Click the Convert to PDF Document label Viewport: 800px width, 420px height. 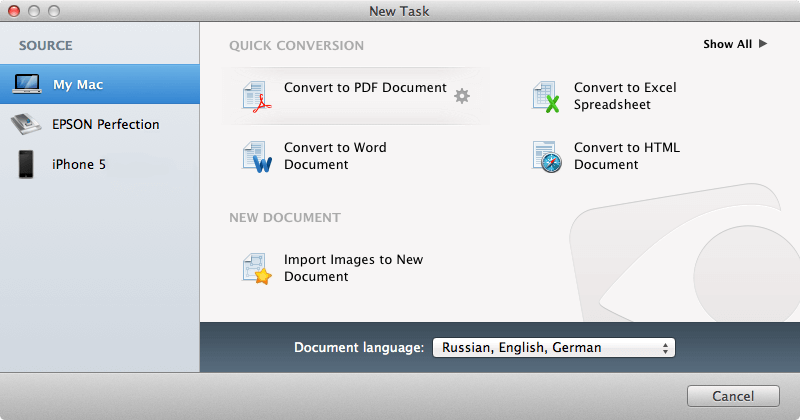point(365,88)
